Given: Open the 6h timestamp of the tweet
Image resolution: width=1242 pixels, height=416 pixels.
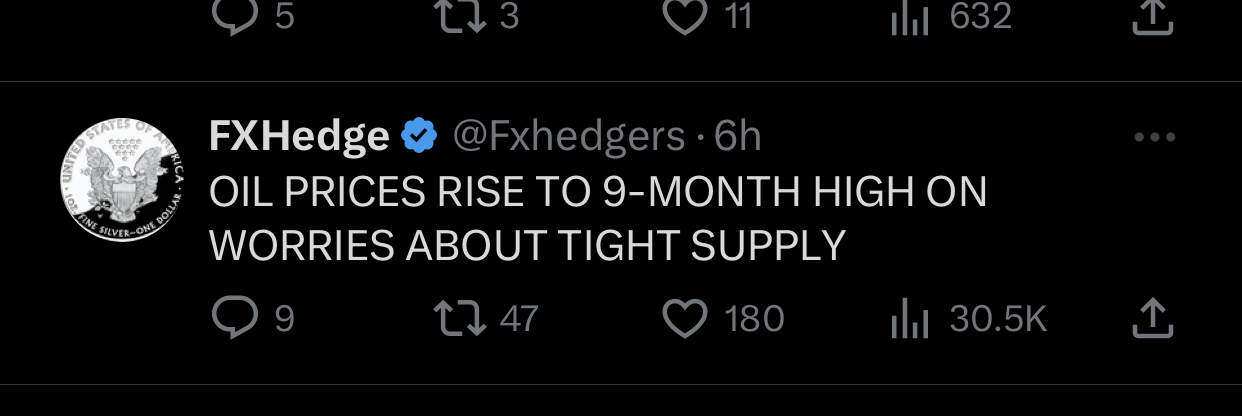Looking at the screenshot, I should (738, 136).
